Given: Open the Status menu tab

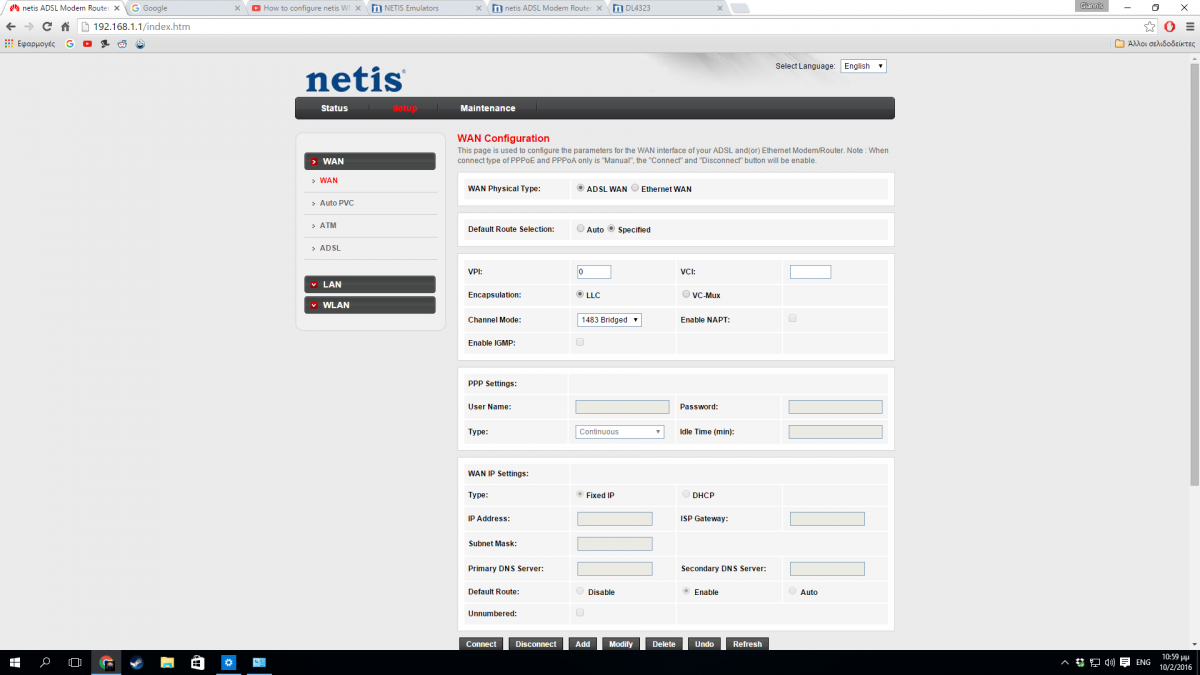Looking at the screenshot, I should coord(334,108).
